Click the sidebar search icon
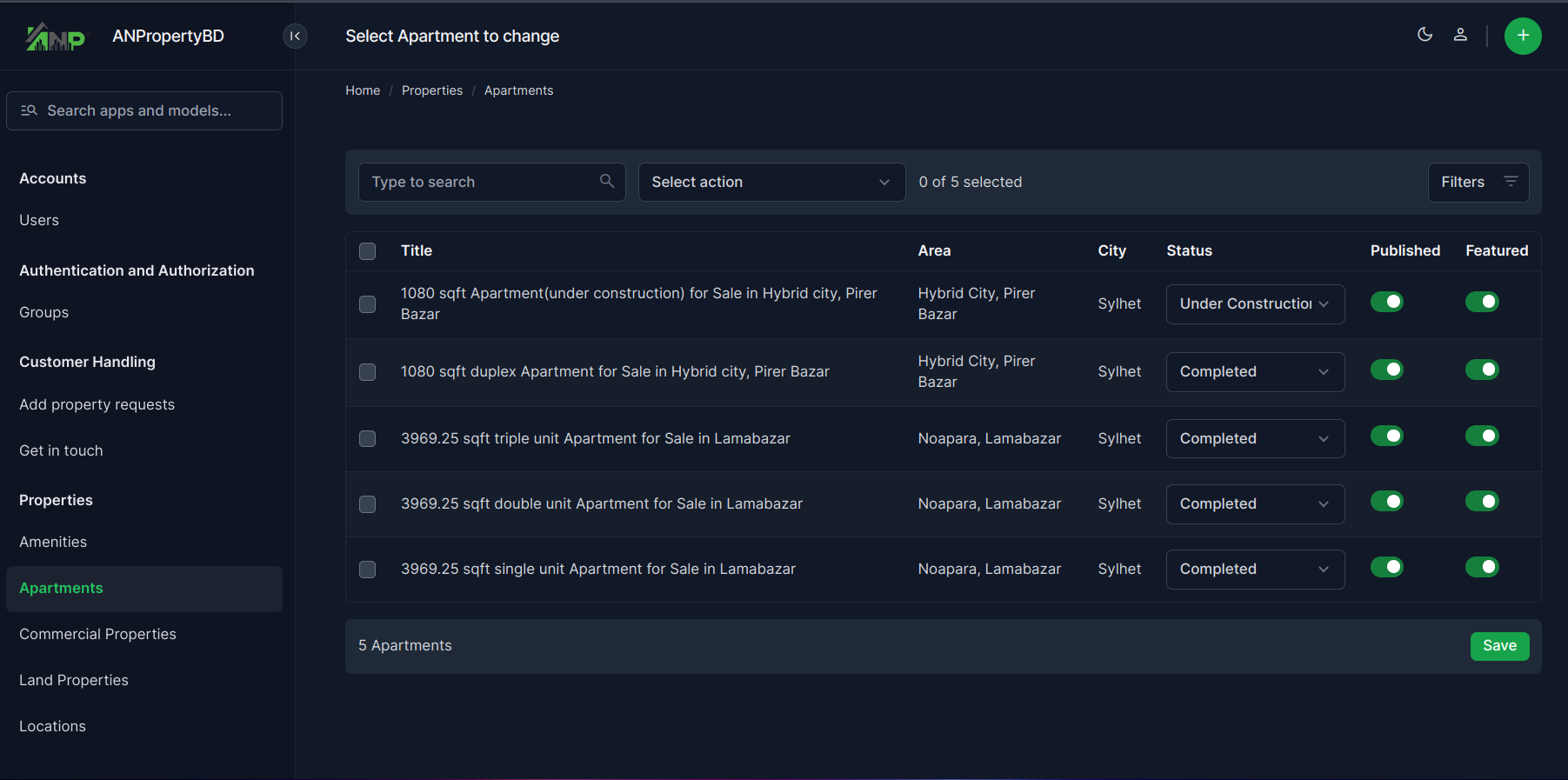Screen dimensions: 1568x780 (x=30, y=110)
